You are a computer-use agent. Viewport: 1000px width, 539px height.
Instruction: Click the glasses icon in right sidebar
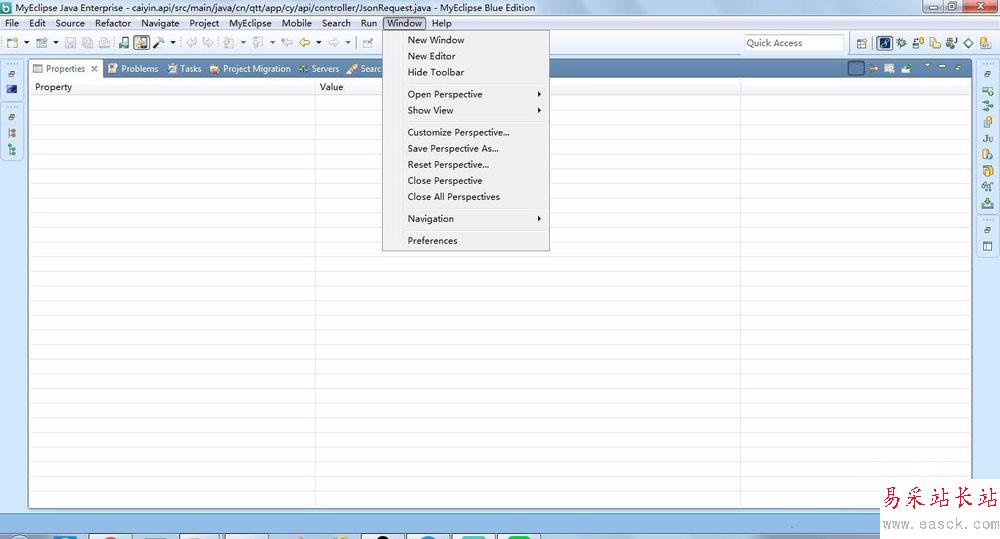(x=988, y=187)
